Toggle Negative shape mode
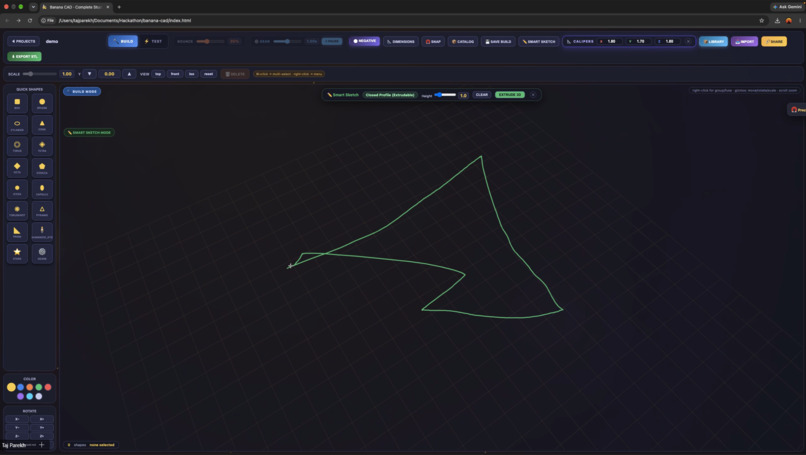 364,41
